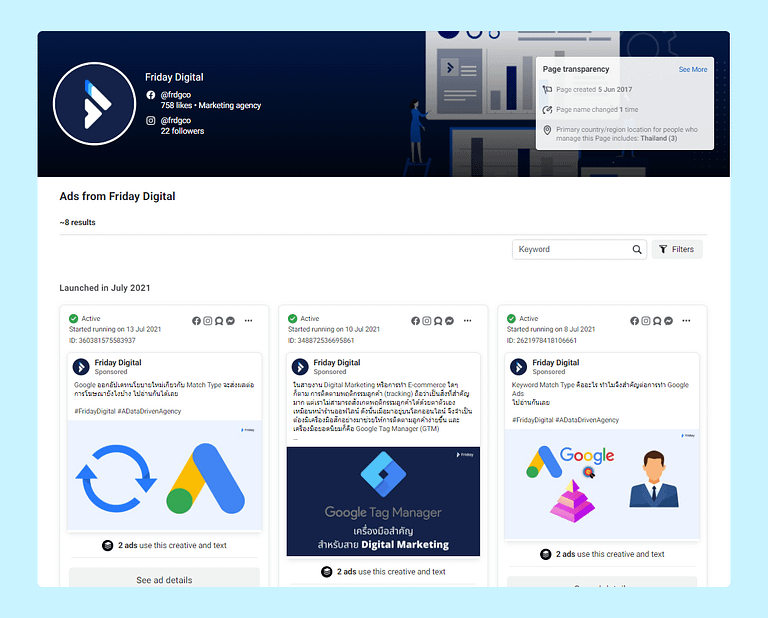Click the location pin icon in Page transparency
This screenshot has height=618, width=768.
pyautogui.click(x=547, y=130)
